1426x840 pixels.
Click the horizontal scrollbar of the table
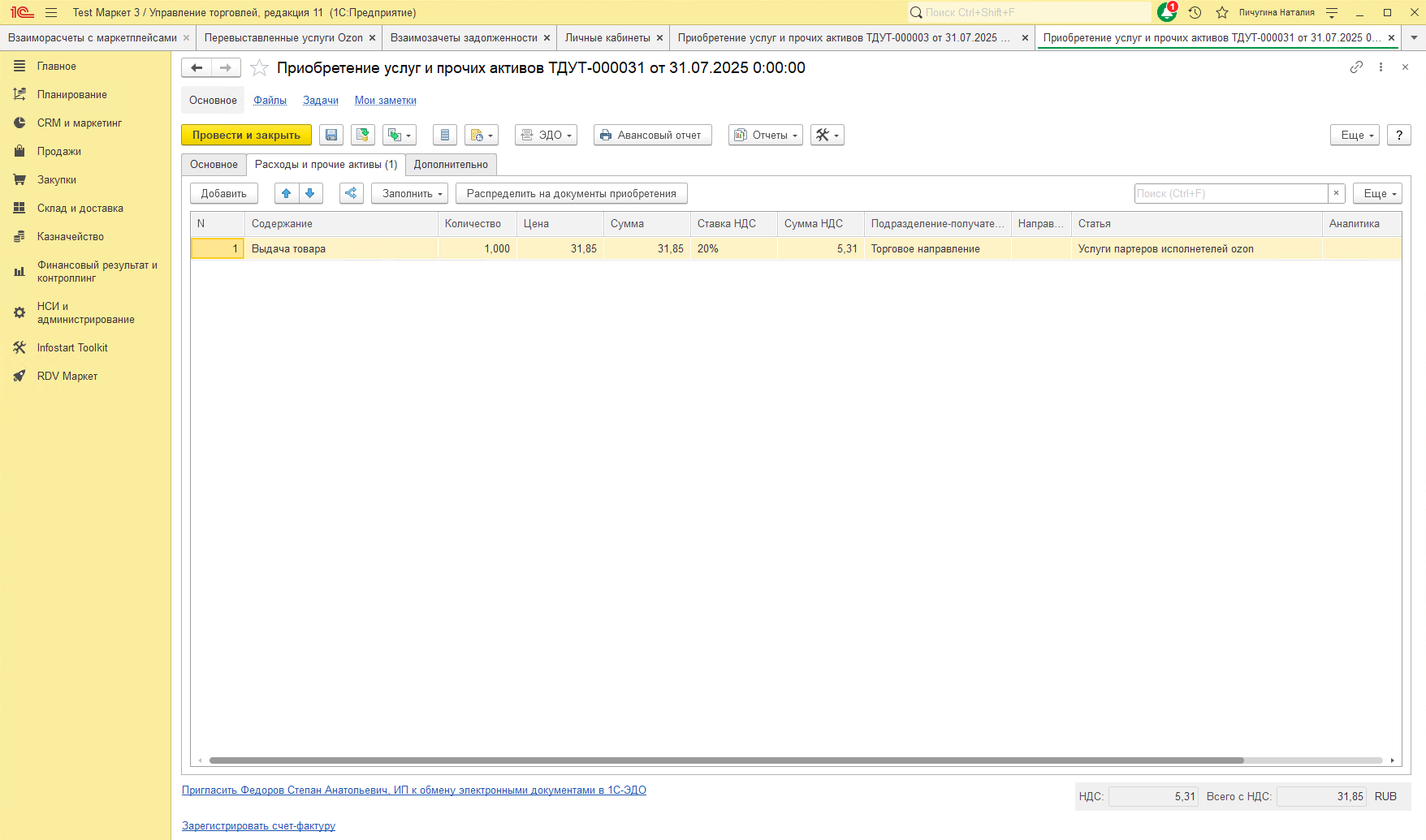tap(726, 760)
